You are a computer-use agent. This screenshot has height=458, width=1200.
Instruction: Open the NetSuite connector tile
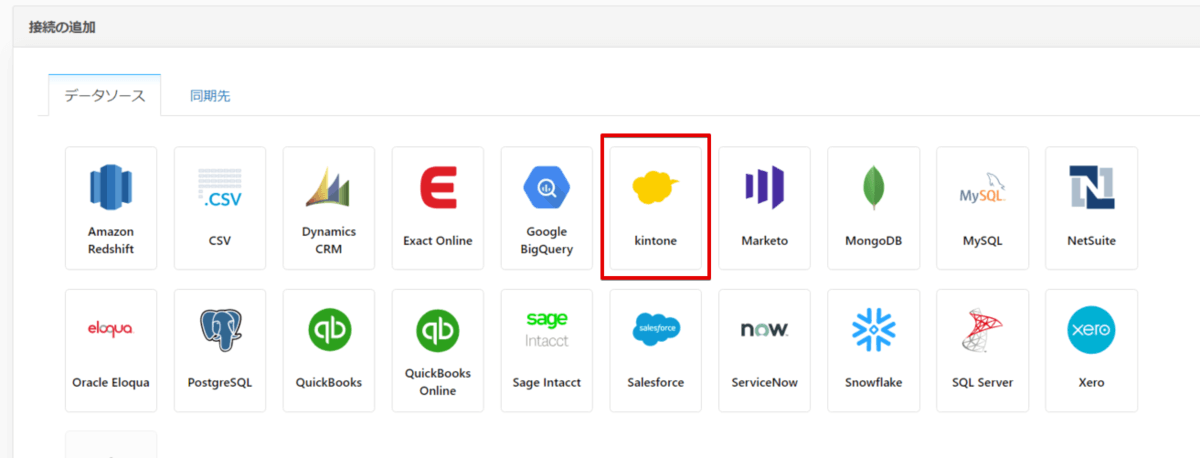[1091, 208]
